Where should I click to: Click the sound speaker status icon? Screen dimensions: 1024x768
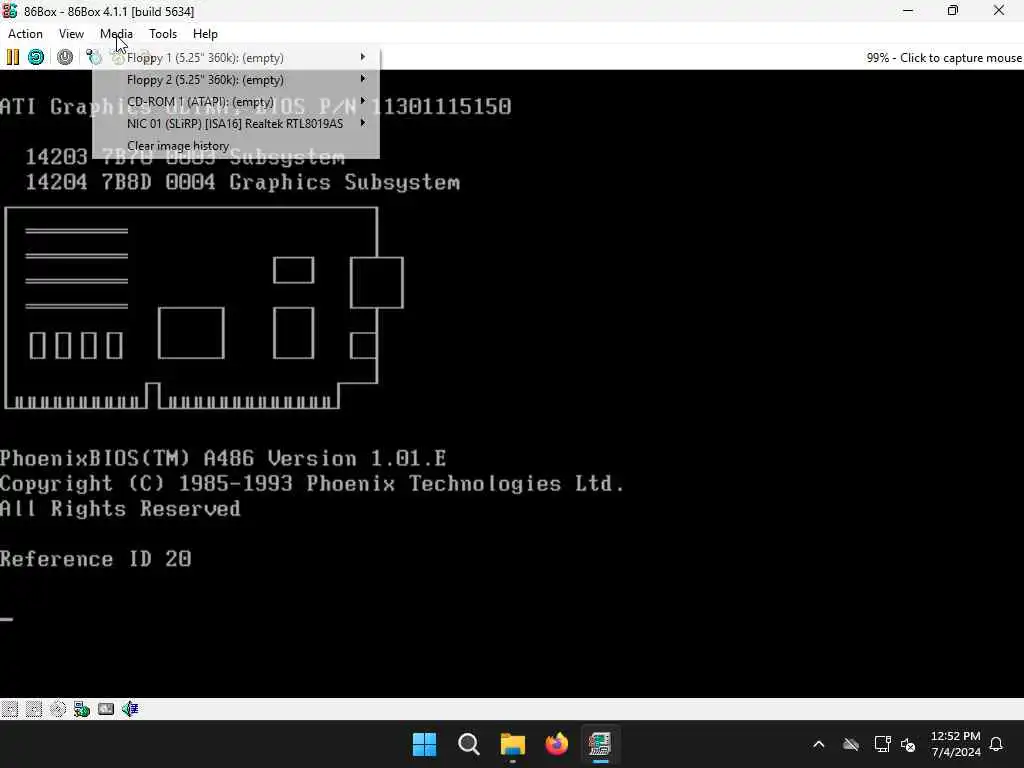click(130, 709)
